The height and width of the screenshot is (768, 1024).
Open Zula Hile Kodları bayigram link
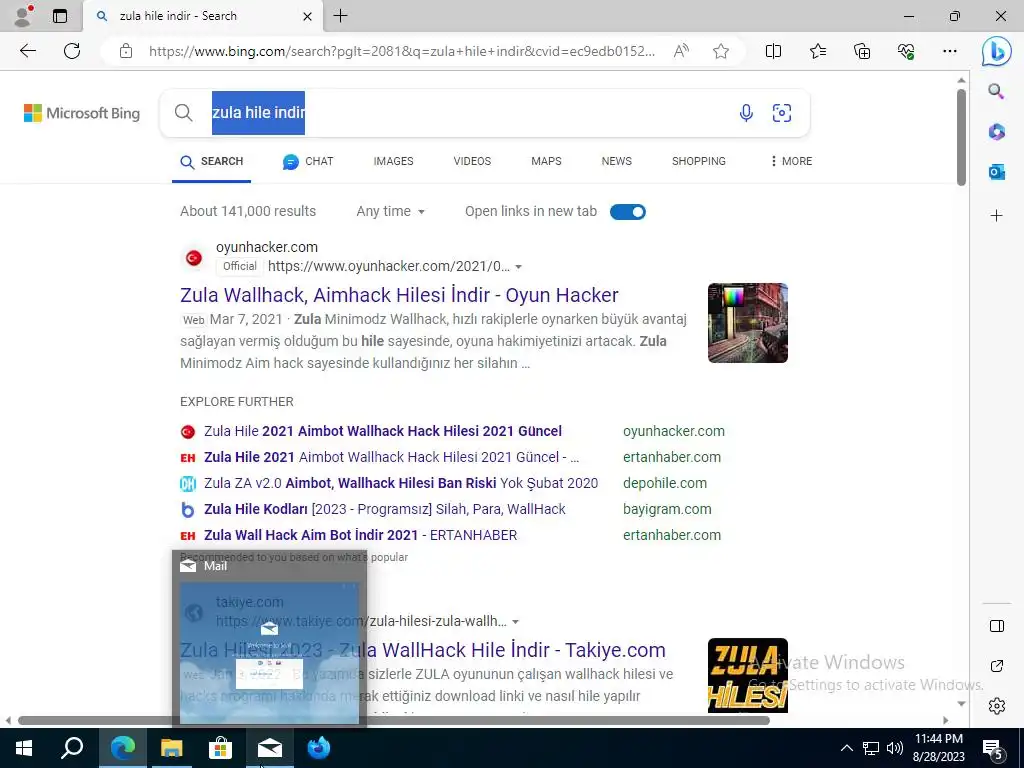click(x=385, y=509)
